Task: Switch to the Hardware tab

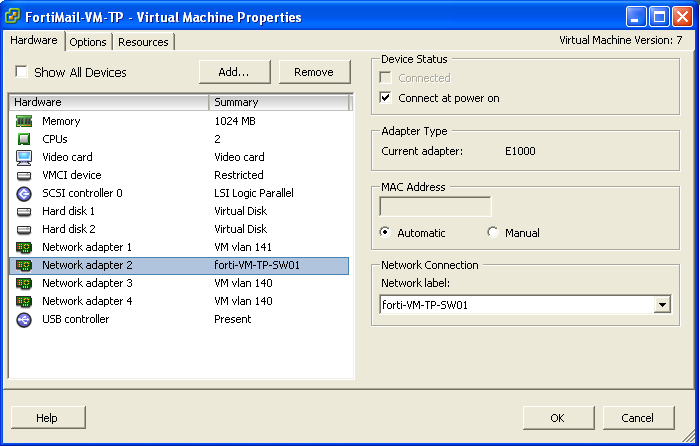Action: pyautogui.click(x=34, y=40)
